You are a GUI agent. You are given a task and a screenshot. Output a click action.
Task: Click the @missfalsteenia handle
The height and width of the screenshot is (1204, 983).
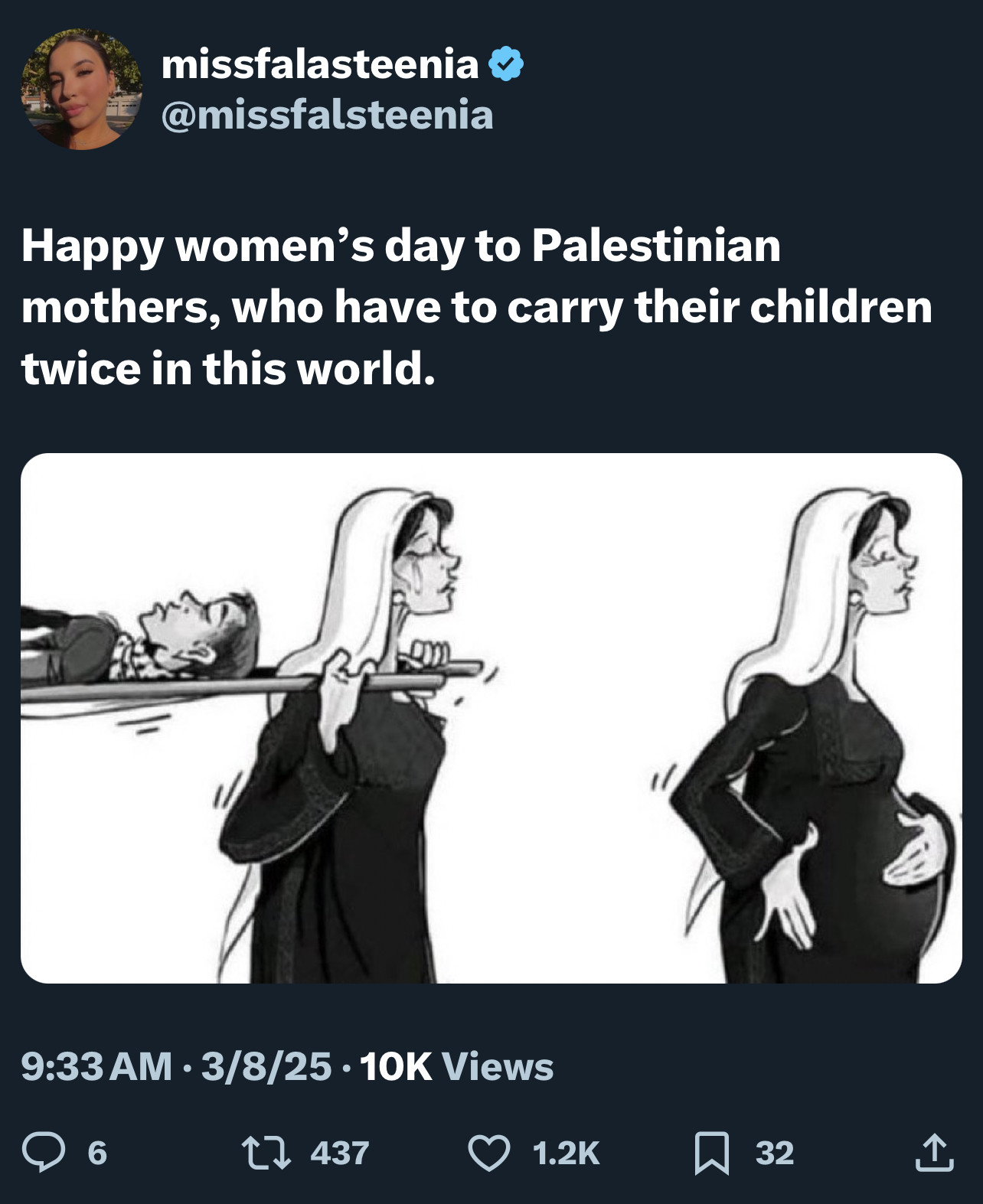[x=327, y=115]
